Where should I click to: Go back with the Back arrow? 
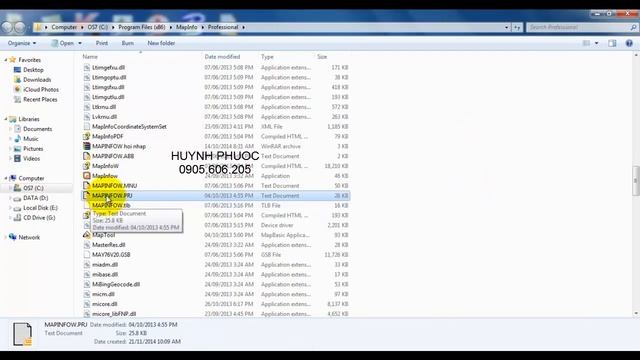click(x=7, y=27)
